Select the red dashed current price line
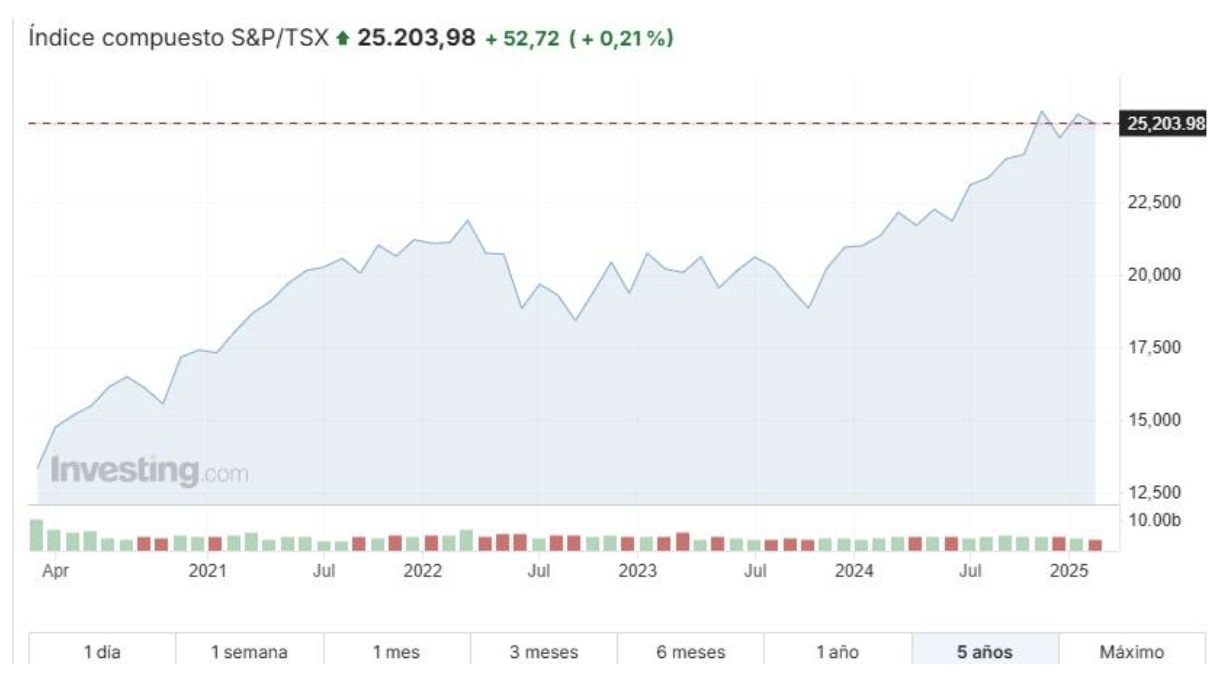The width and height of the screenshot is (1222, 688). (600, 121)
